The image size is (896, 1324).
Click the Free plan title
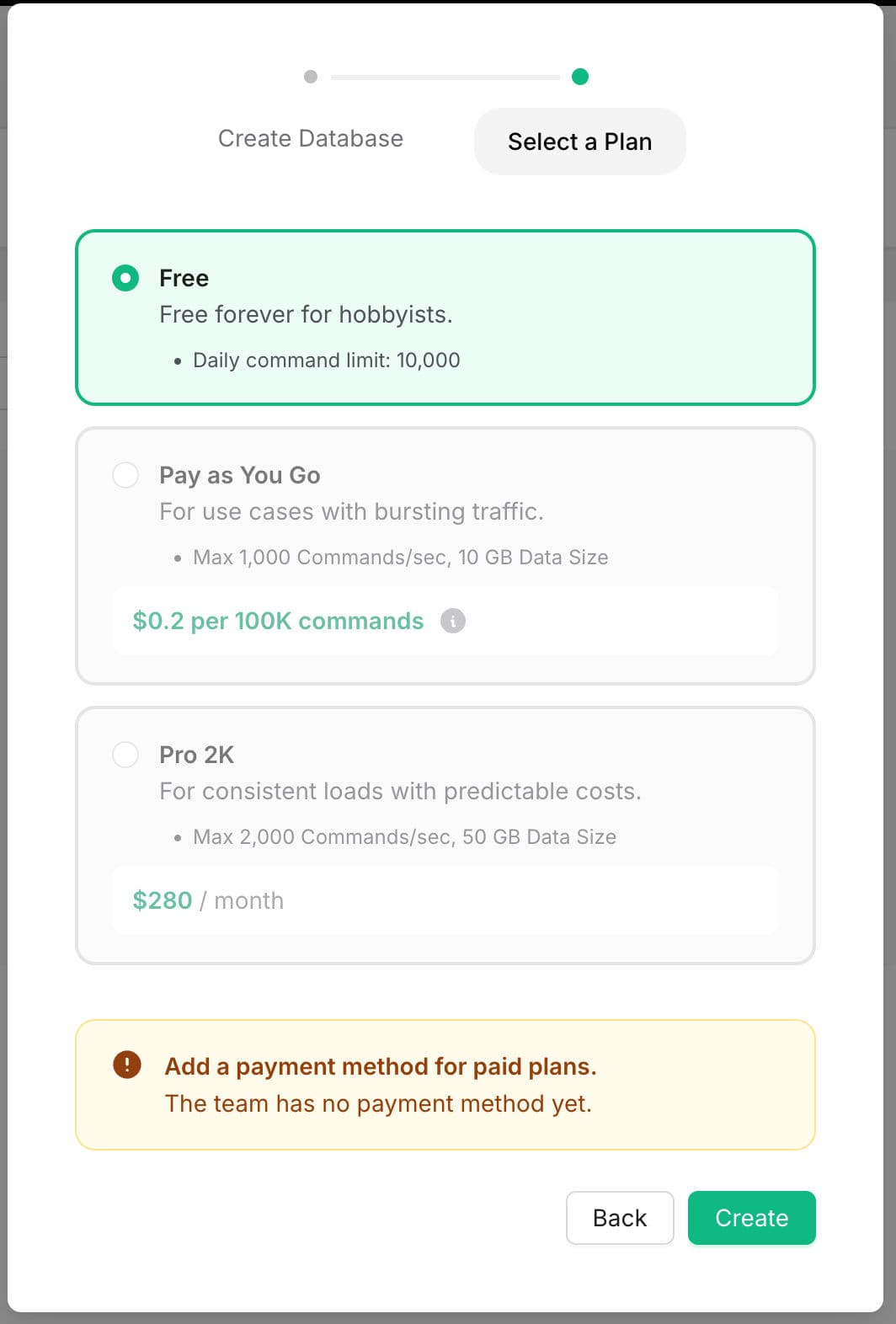(x=184, y=278)
